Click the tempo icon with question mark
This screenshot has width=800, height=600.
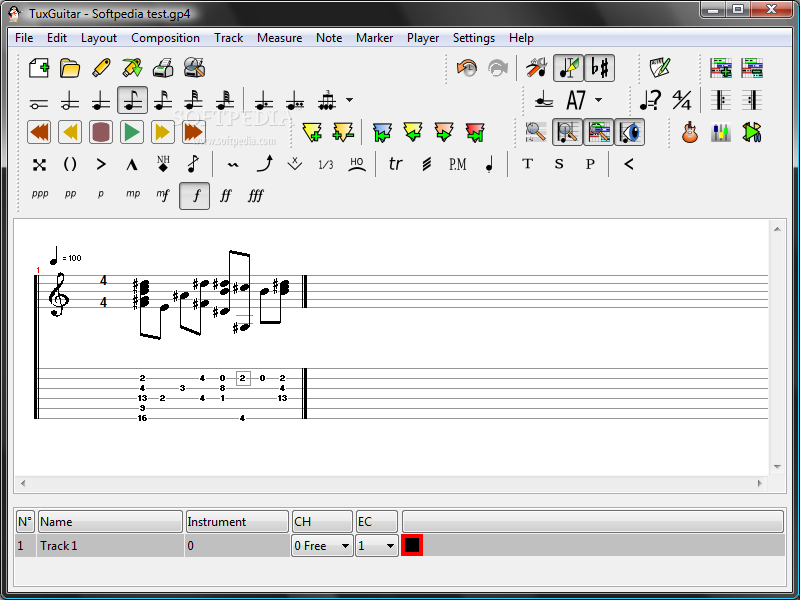tap(651, 101)
